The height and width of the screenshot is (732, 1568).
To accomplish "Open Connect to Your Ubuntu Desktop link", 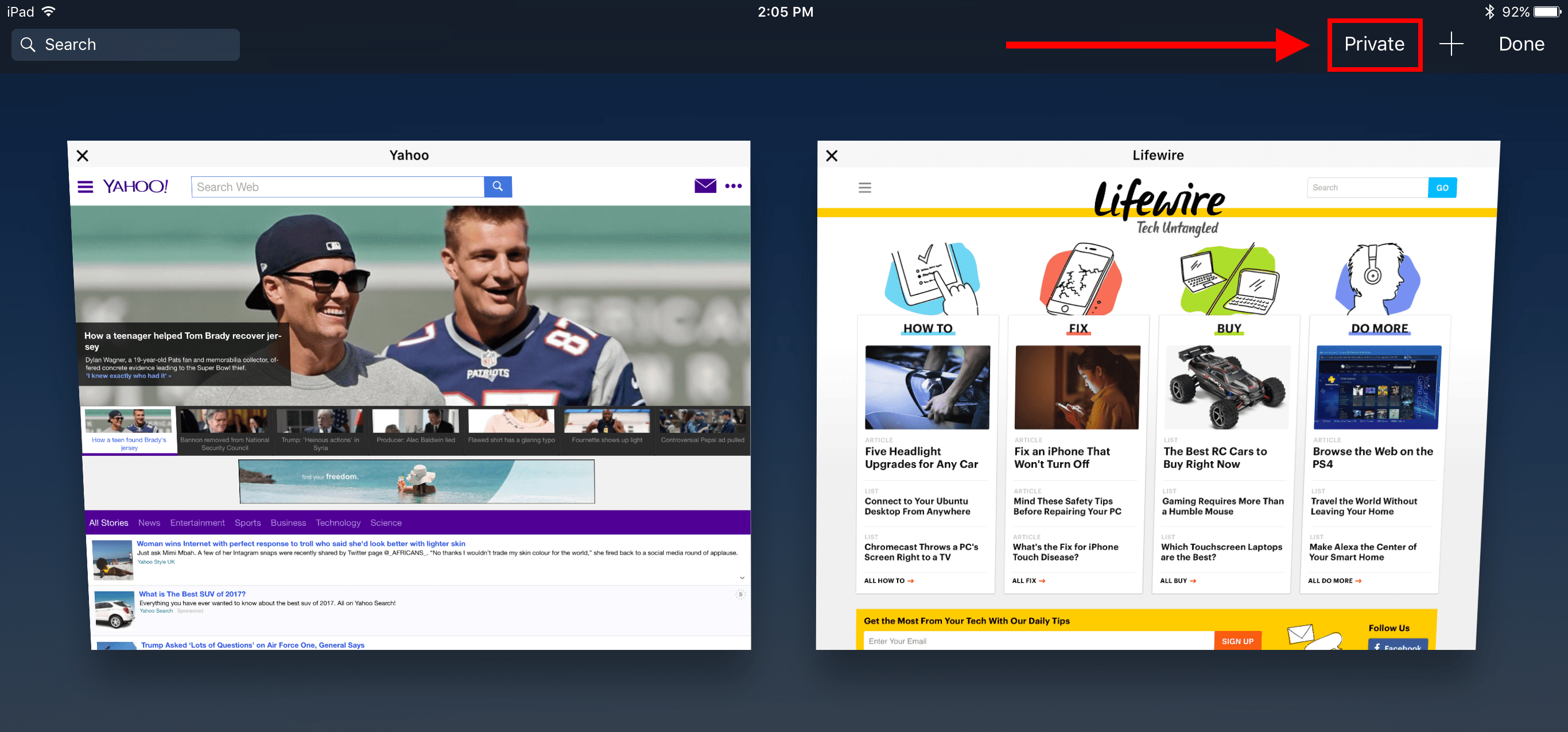I will pos(917,506).
